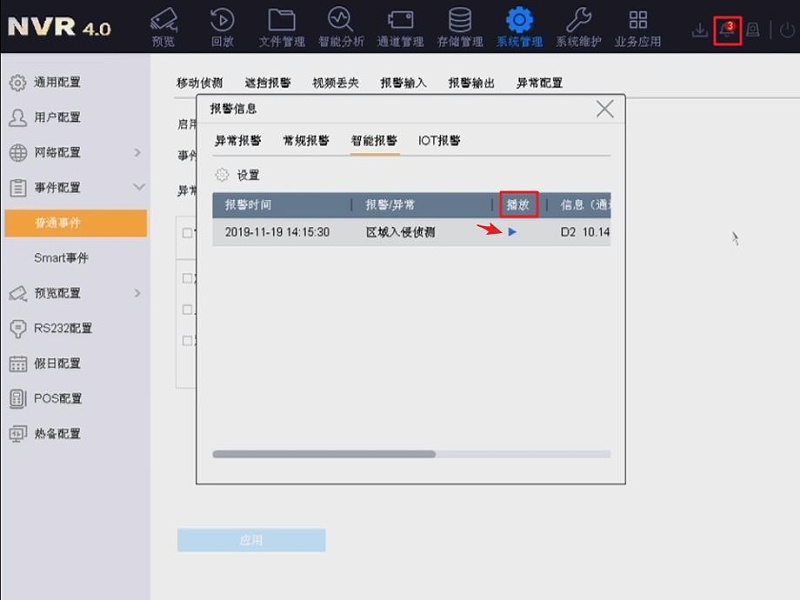Expand the 预览配置 sidebar section

[x=58, y=293]
